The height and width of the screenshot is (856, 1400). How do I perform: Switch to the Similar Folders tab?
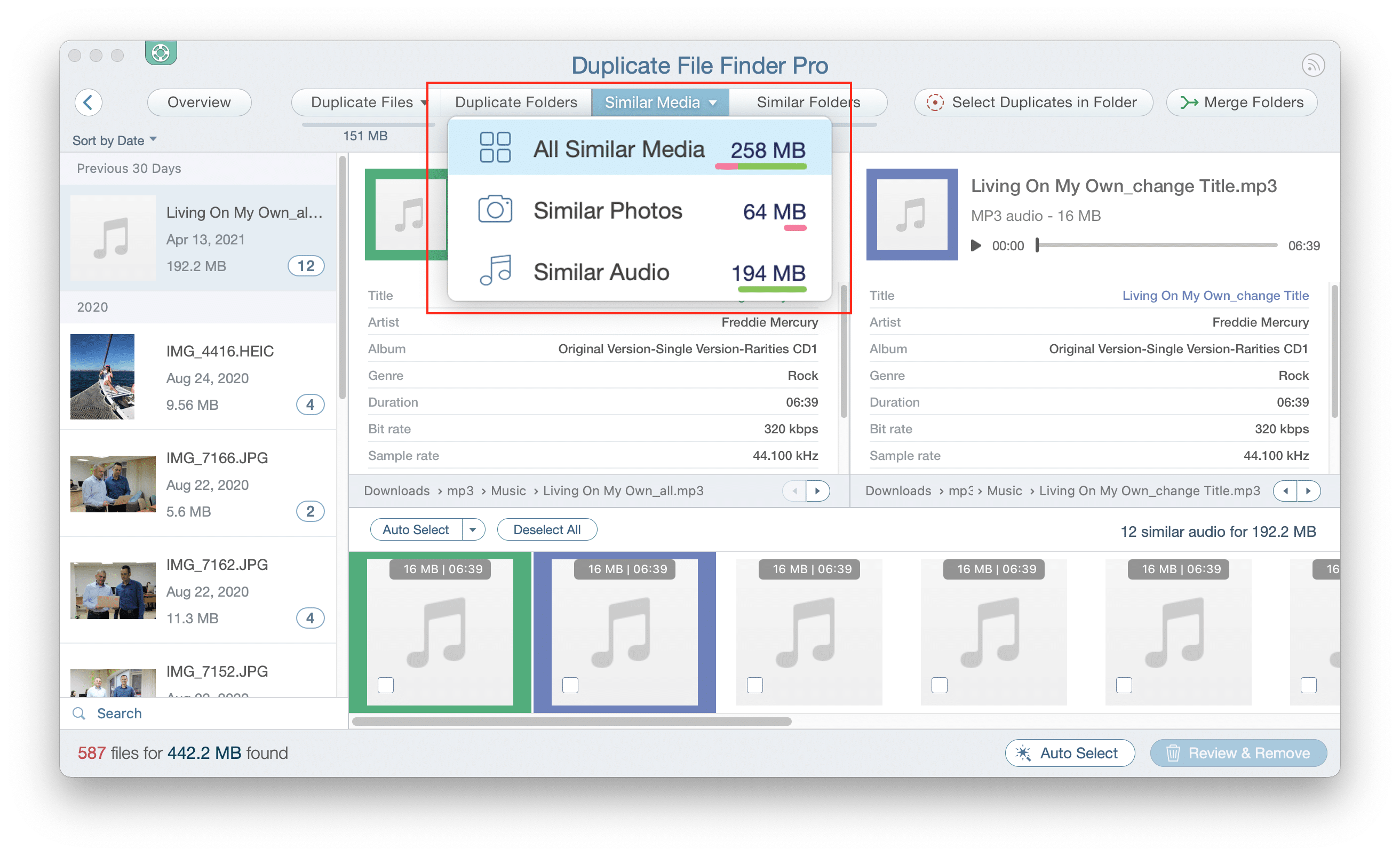[808, 102]
